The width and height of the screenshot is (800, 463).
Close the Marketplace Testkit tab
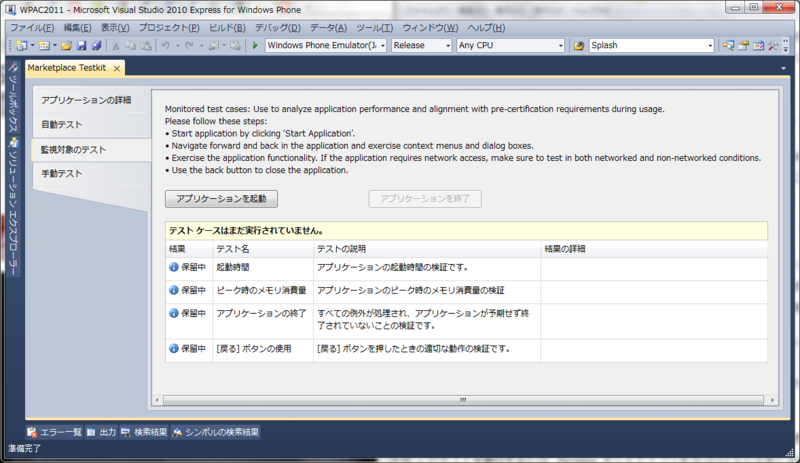117,68
